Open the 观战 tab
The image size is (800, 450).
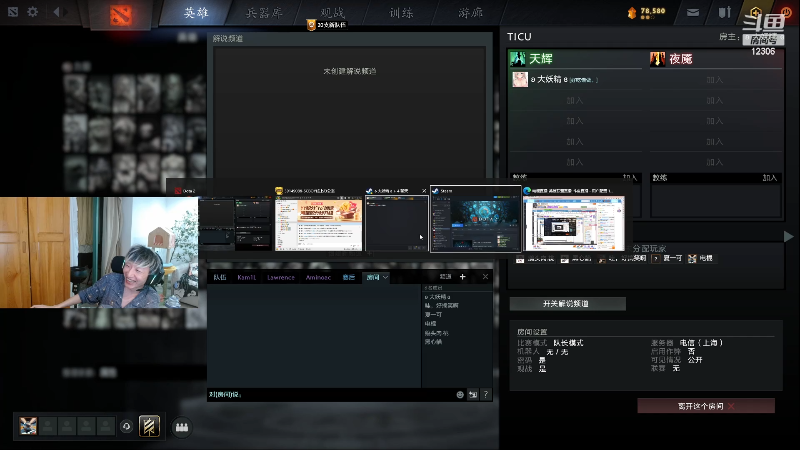(332, 12)
